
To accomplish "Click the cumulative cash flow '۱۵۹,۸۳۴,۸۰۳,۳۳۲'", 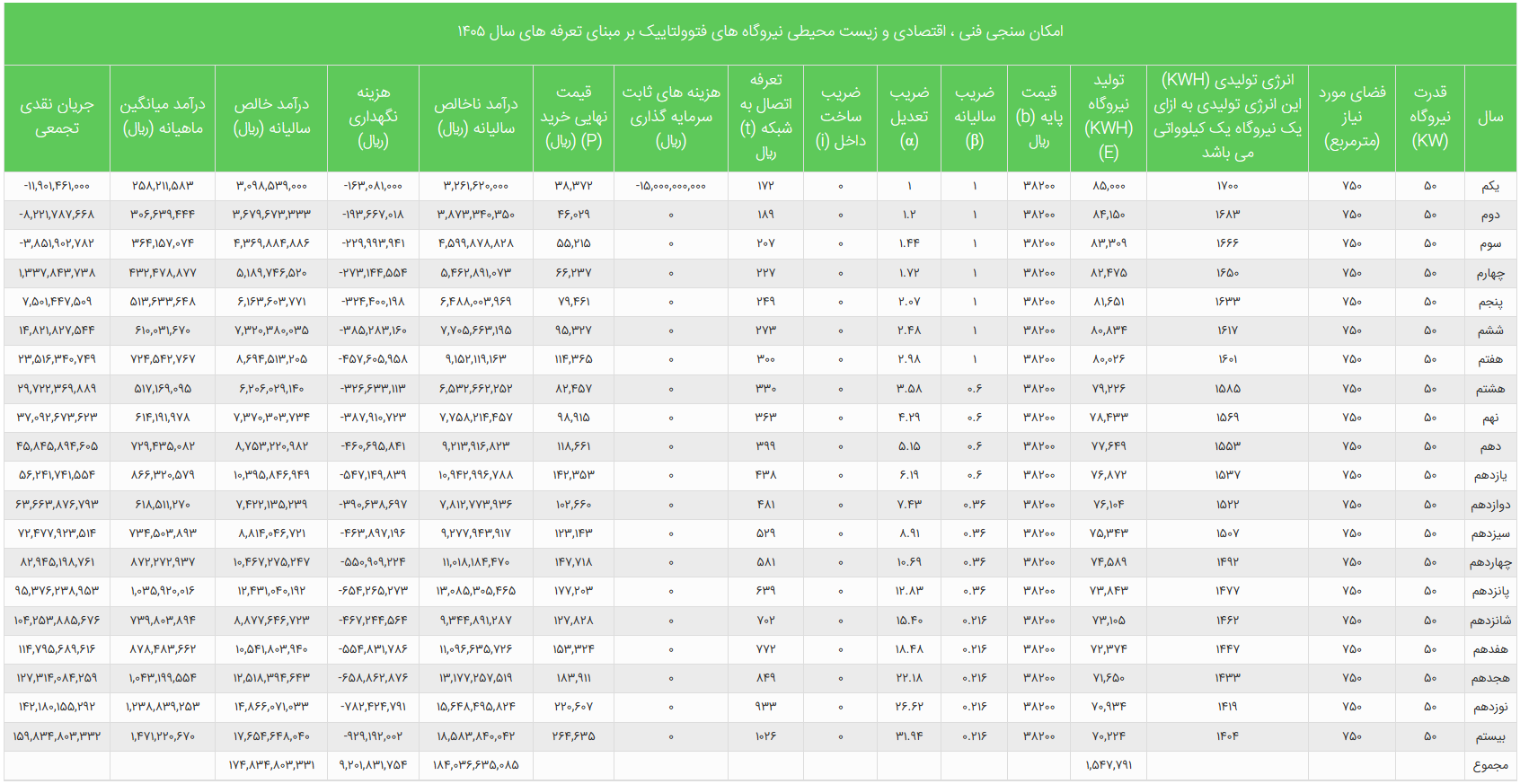I will pyautogui.click(x=57, y=736).
